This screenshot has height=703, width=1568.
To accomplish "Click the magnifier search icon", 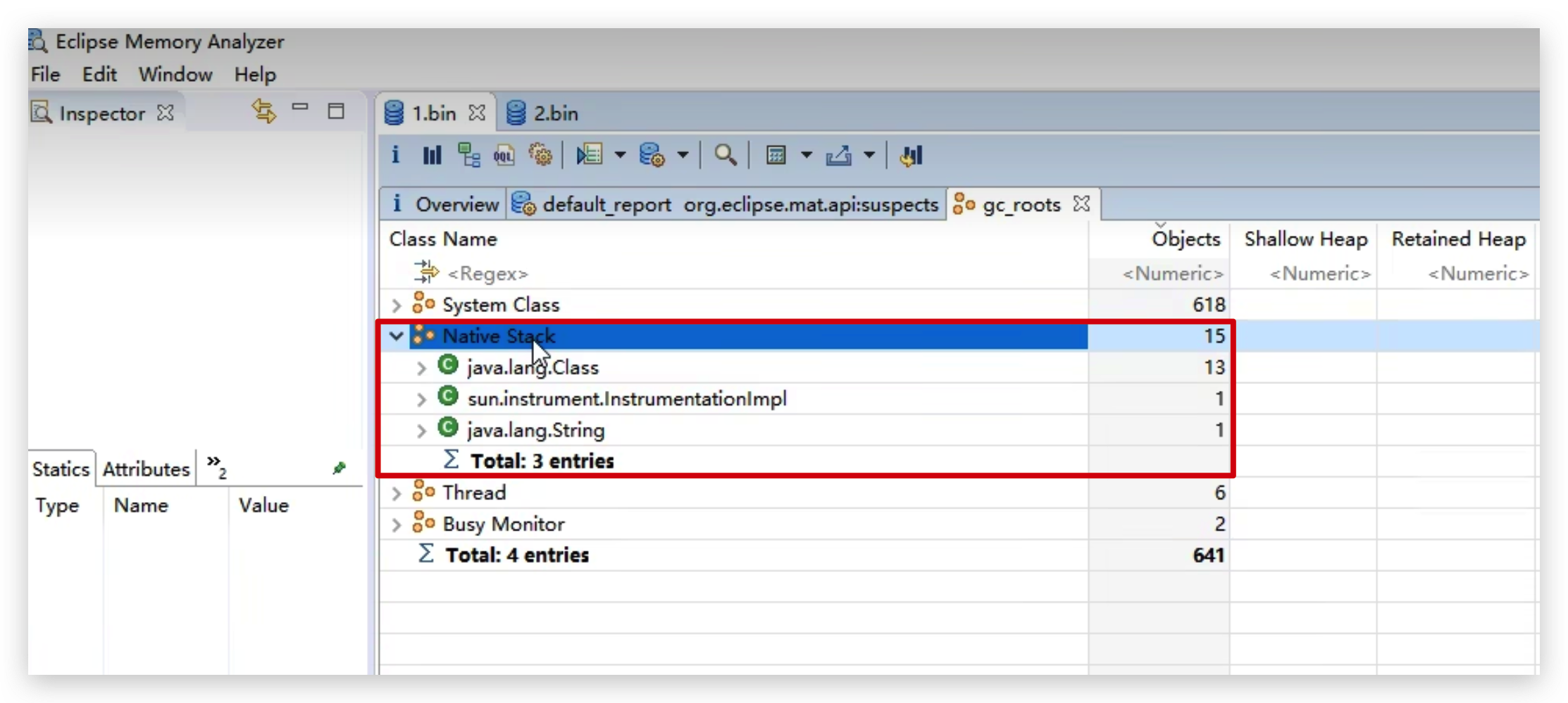I will (x=726, y=155).
